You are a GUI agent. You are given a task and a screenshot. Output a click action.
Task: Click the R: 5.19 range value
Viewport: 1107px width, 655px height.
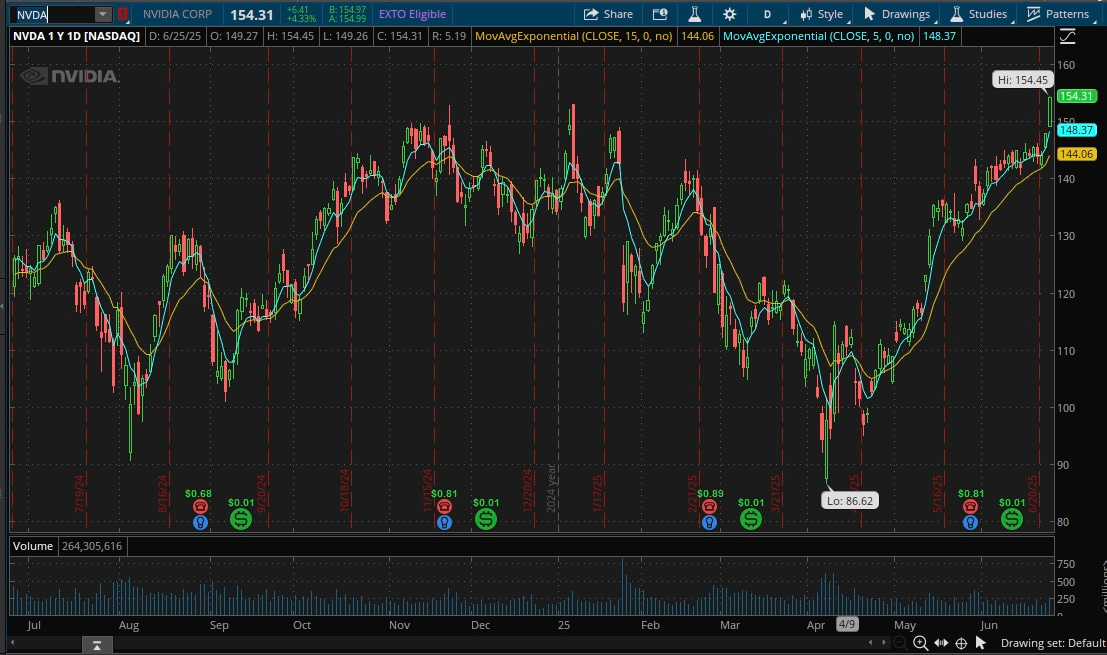click(x=449, y=36)
